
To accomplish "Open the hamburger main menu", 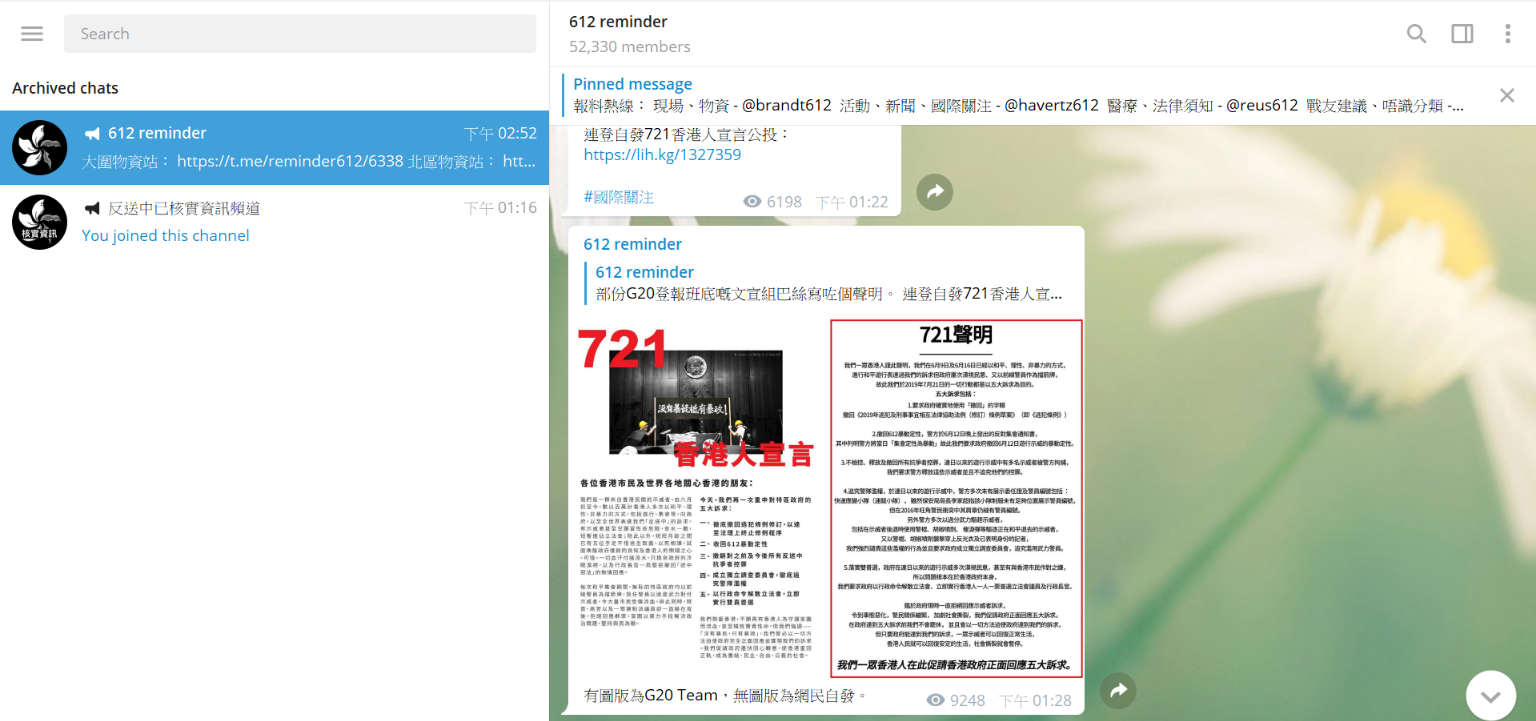I will tap(32, 34).
